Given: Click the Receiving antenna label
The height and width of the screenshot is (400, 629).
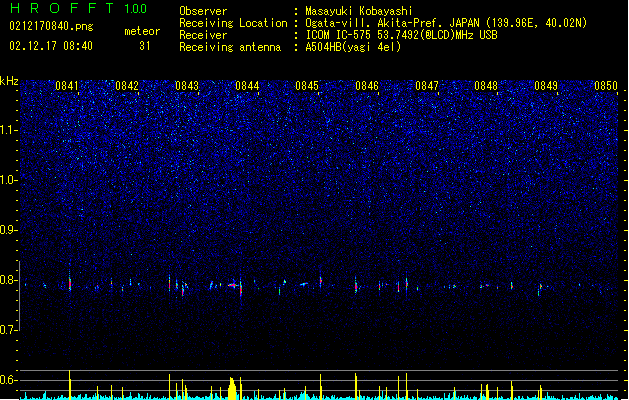Looking at the screenshot, I should [x=230, y=47].
